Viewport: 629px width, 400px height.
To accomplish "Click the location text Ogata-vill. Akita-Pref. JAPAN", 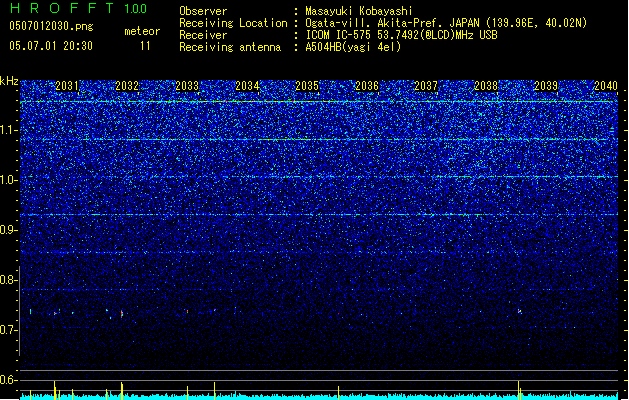I will 393,23.
